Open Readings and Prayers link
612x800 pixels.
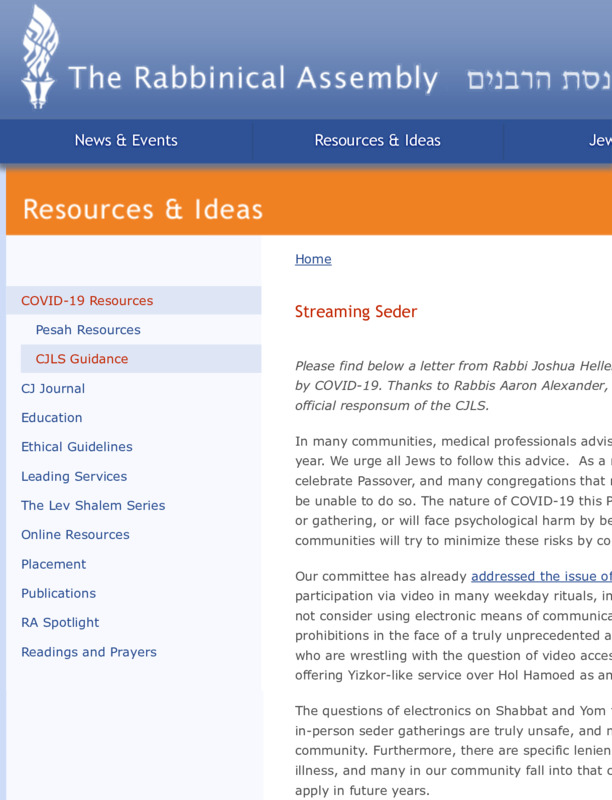coord(89,652)
